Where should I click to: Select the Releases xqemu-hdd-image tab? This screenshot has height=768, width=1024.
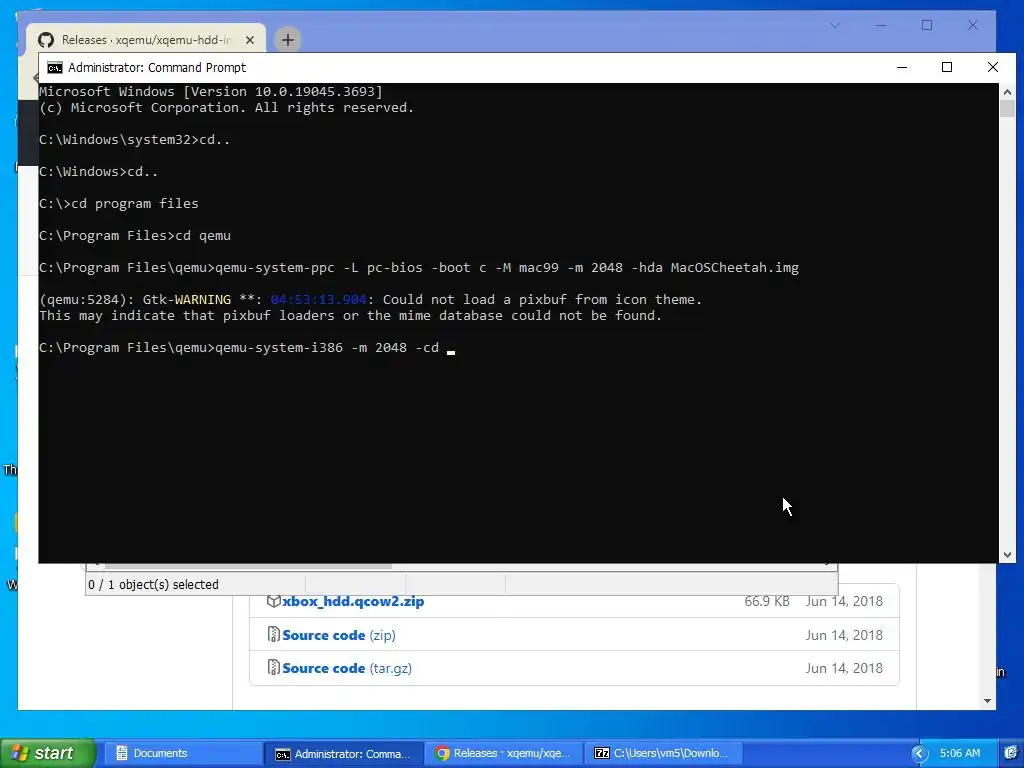[x=146, y=40]
